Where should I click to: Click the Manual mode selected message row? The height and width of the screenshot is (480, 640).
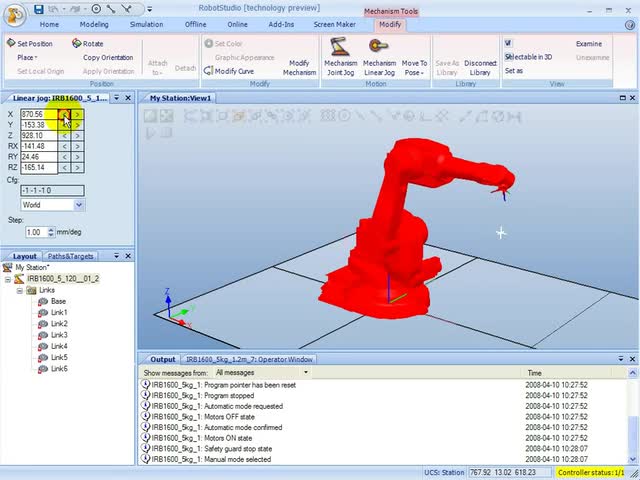[x=383, y=459]
